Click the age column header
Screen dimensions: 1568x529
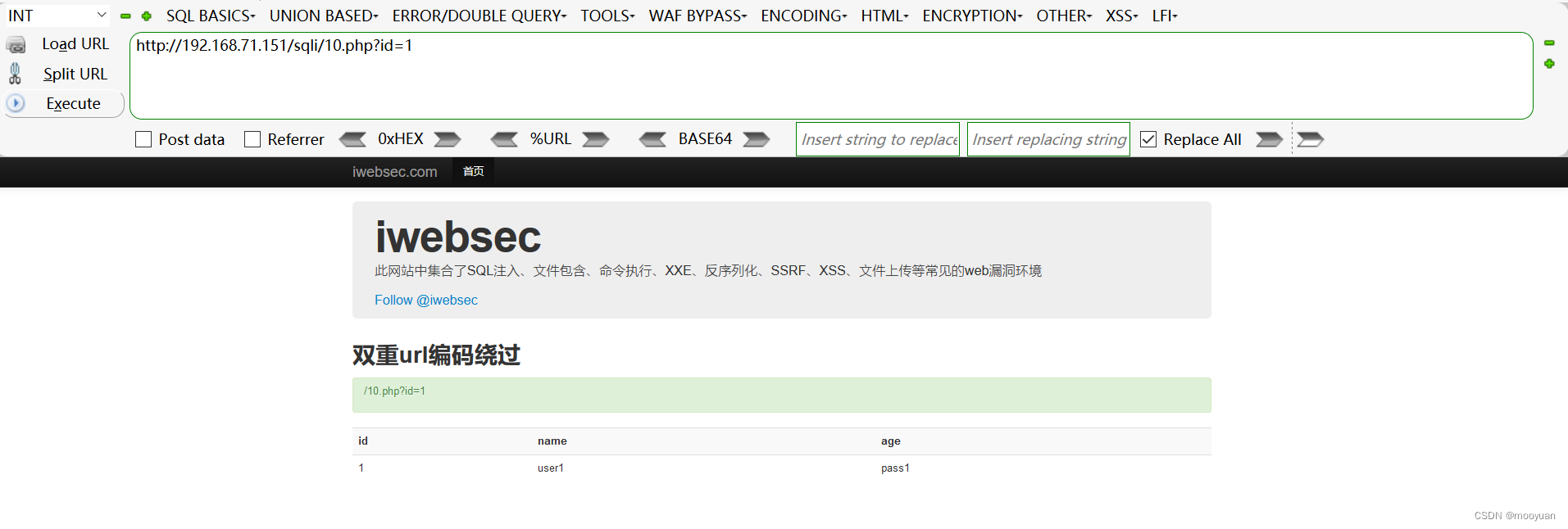[x=891, y=441]
